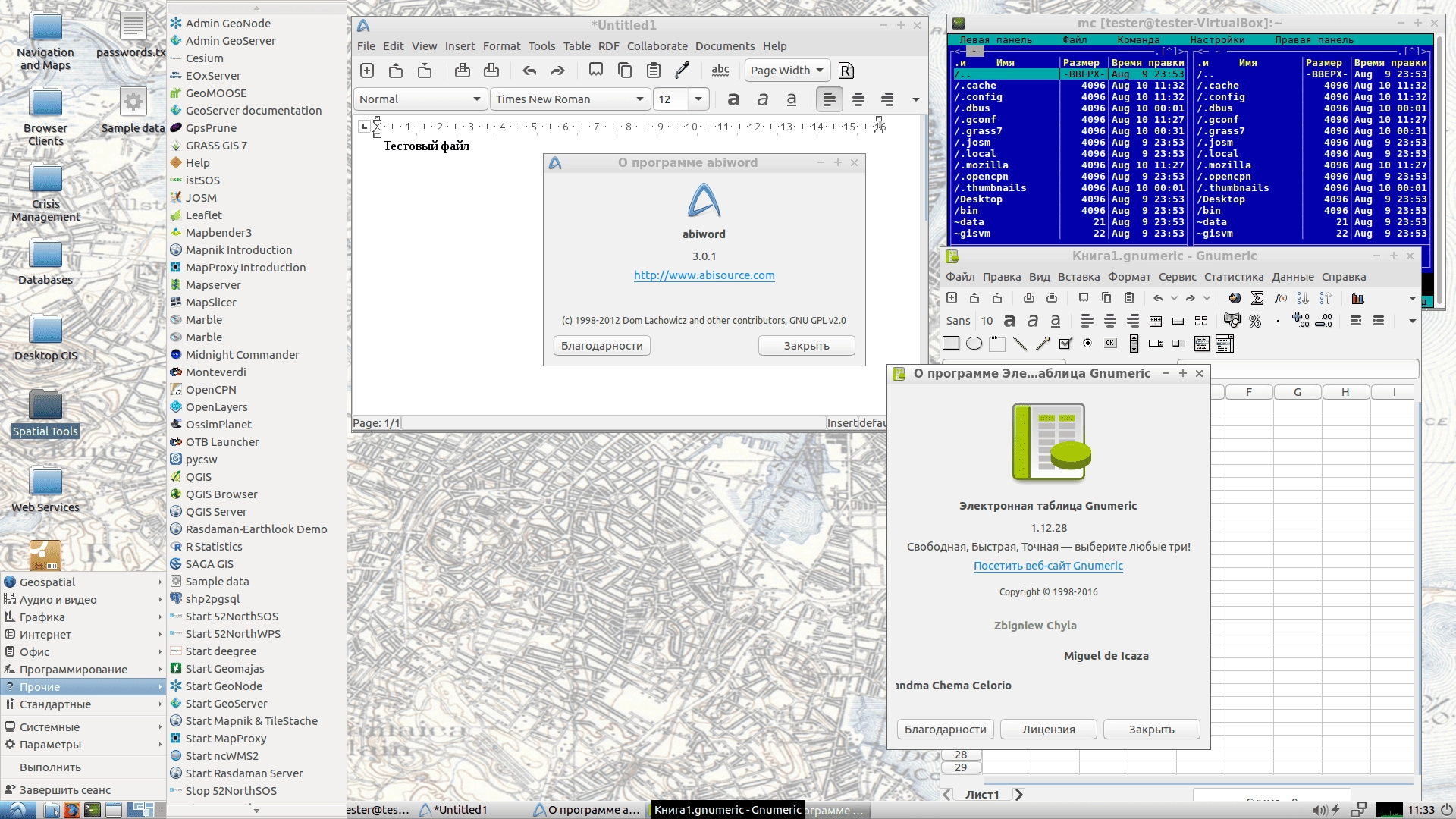This screenshot has width=1456, height=819.
Task: Click the Save icon in AbiWord toolbar
Action: tap(425, 71)
